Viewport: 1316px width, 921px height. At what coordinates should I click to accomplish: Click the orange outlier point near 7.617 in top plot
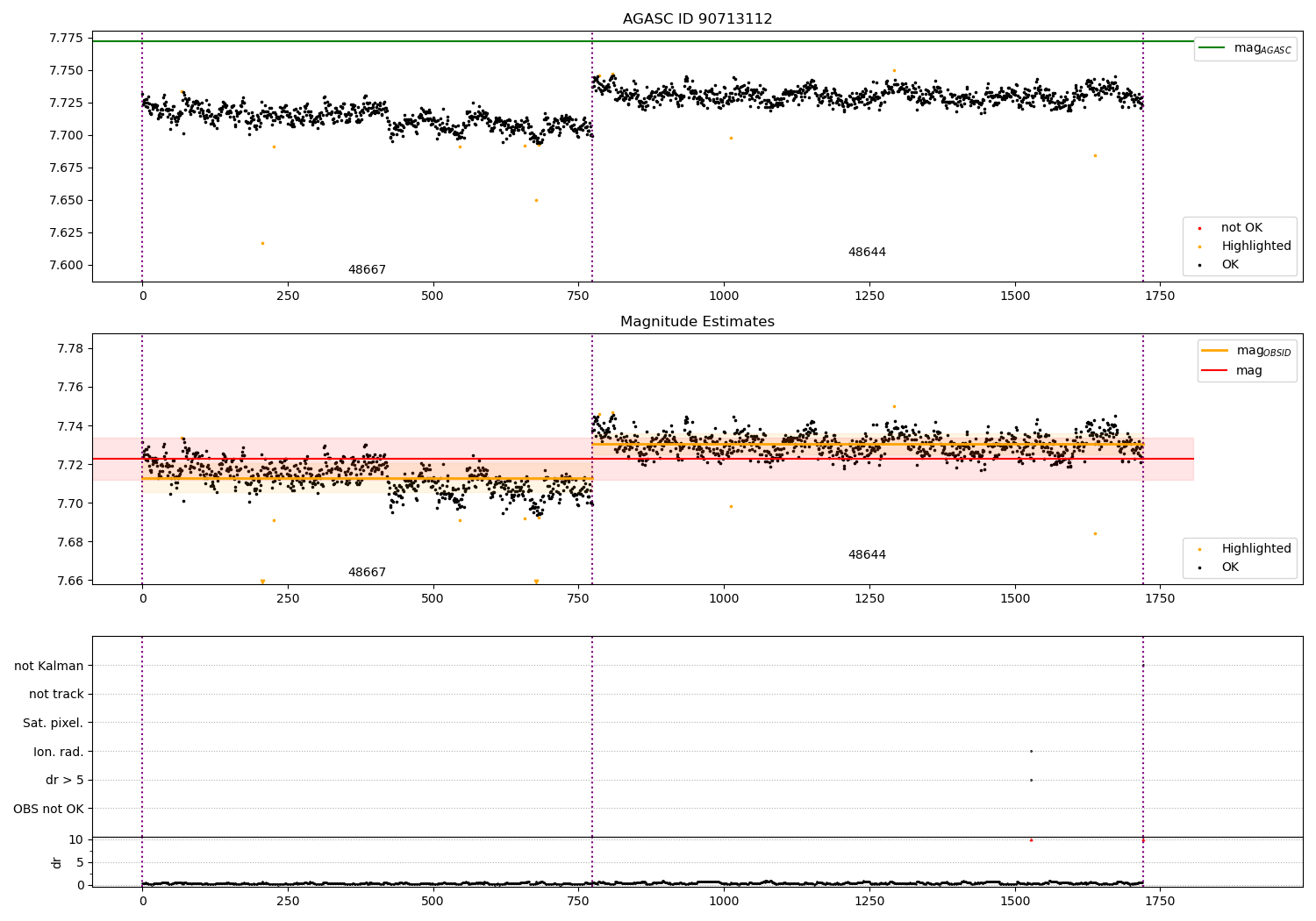pos(262,243)
